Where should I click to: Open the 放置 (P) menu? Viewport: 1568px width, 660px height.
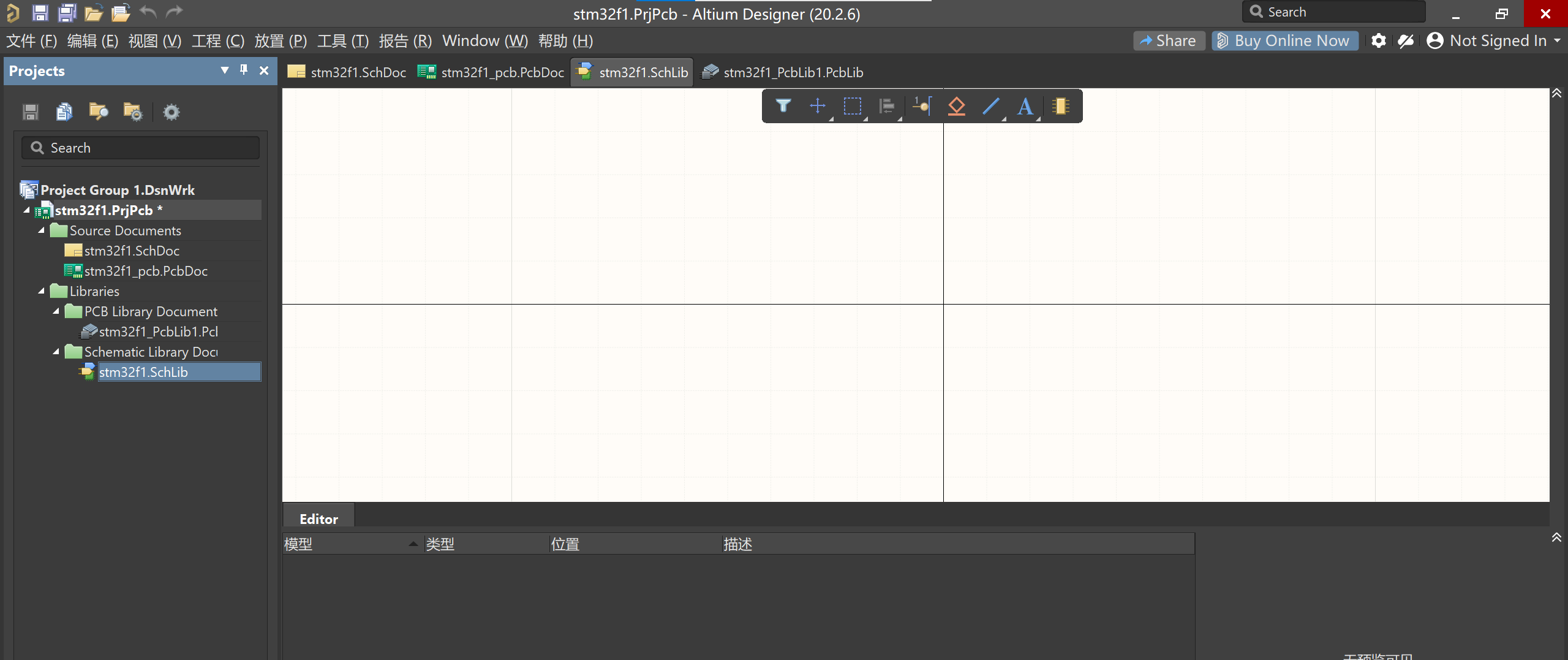coord(281,41)
